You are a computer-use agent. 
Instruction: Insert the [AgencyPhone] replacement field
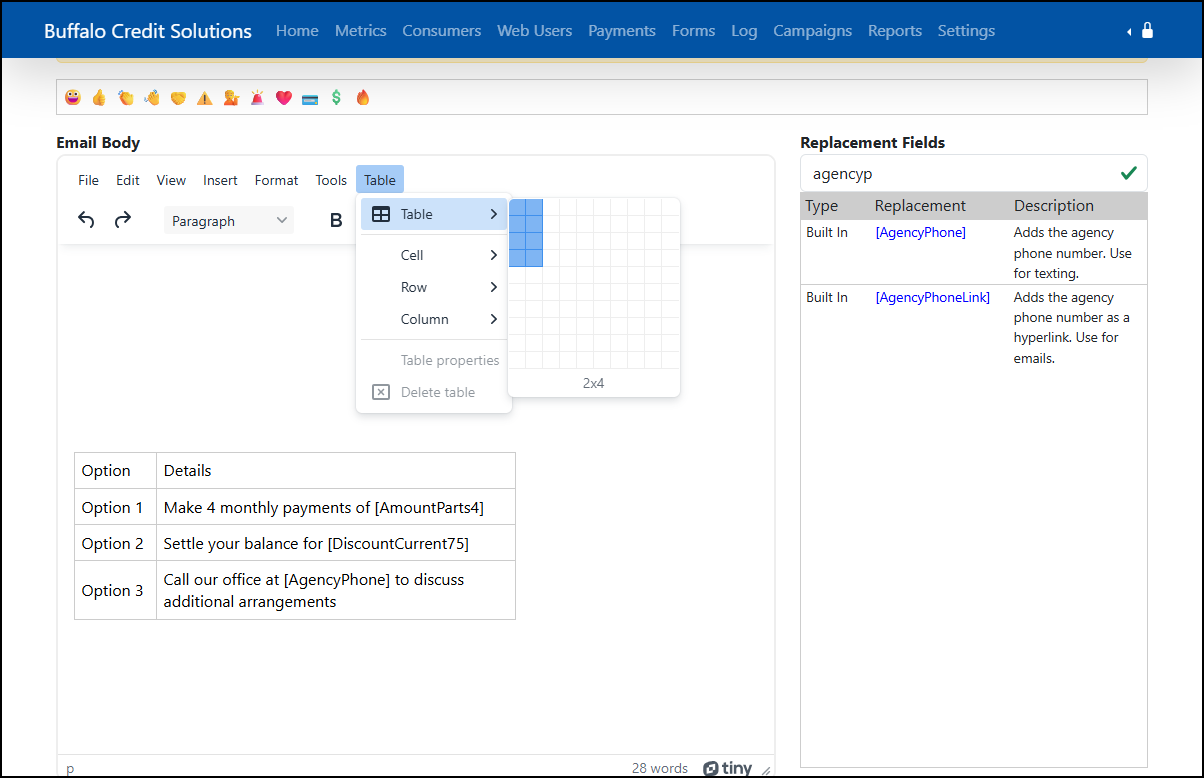(921, 232)
